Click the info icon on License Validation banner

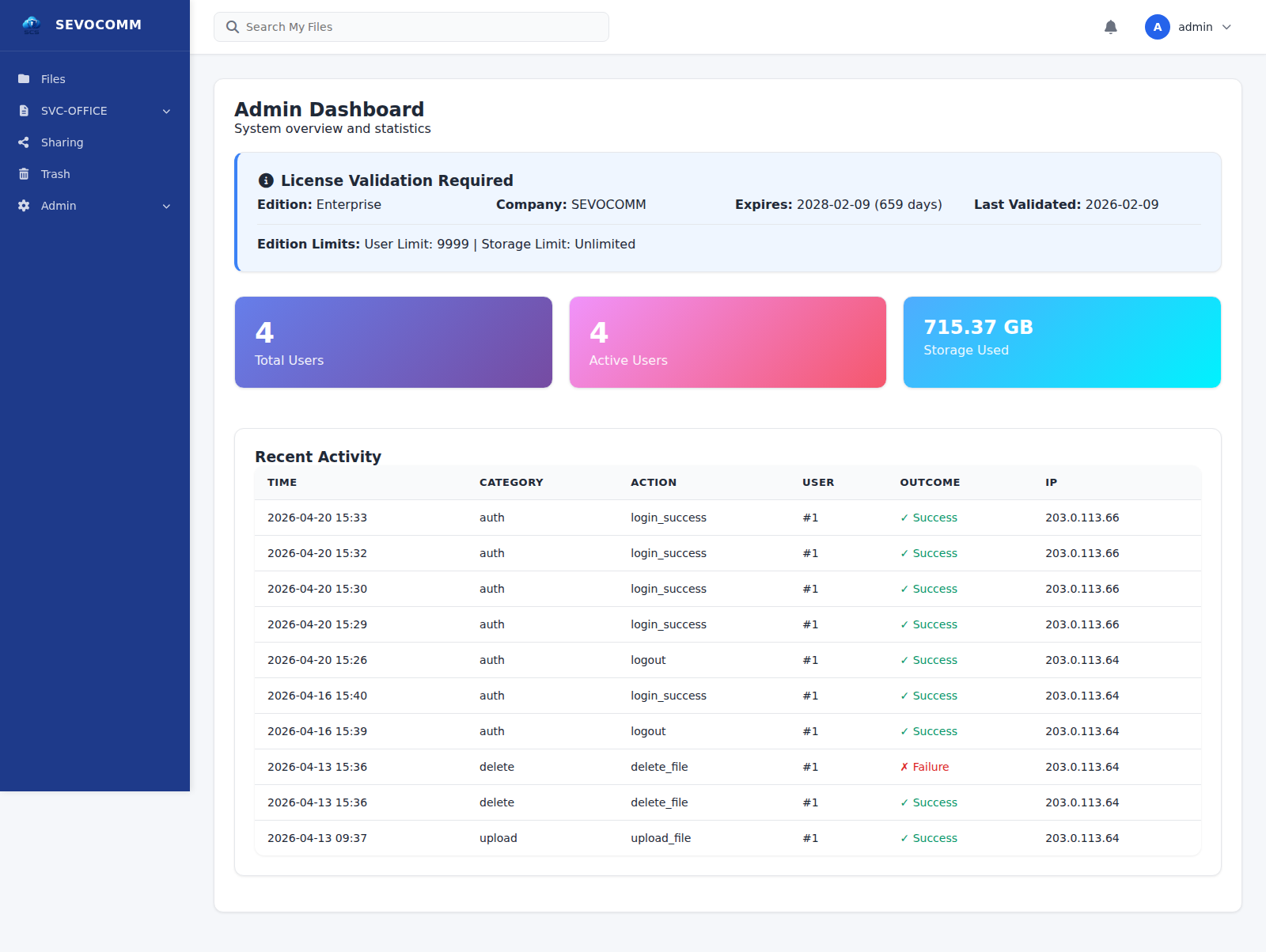point(265,180)
